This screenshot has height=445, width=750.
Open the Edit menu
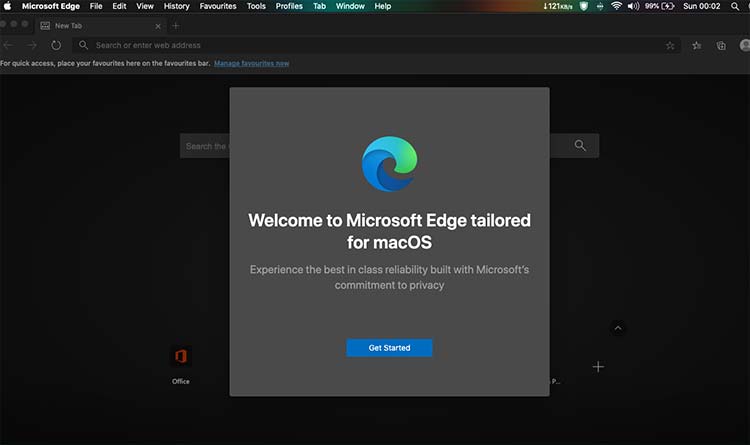119,6
